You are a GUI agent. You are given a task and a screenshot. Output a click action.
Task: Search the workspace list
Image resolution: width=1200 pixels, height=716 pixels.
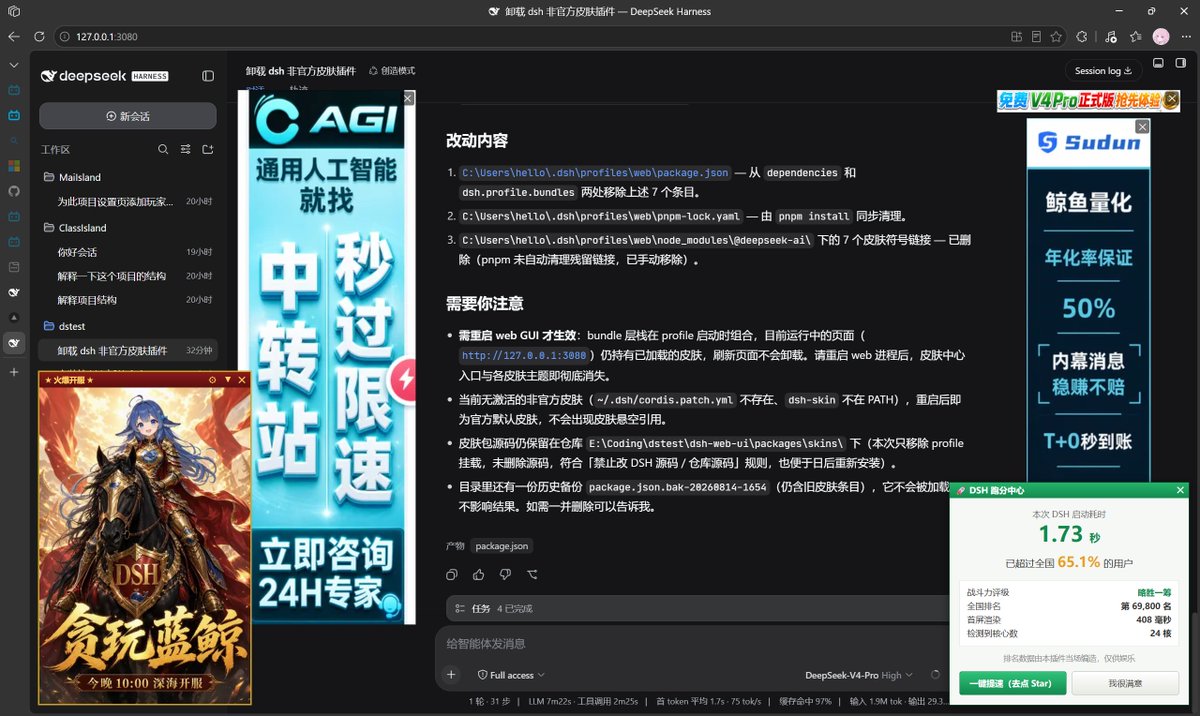tap(163, 150)
